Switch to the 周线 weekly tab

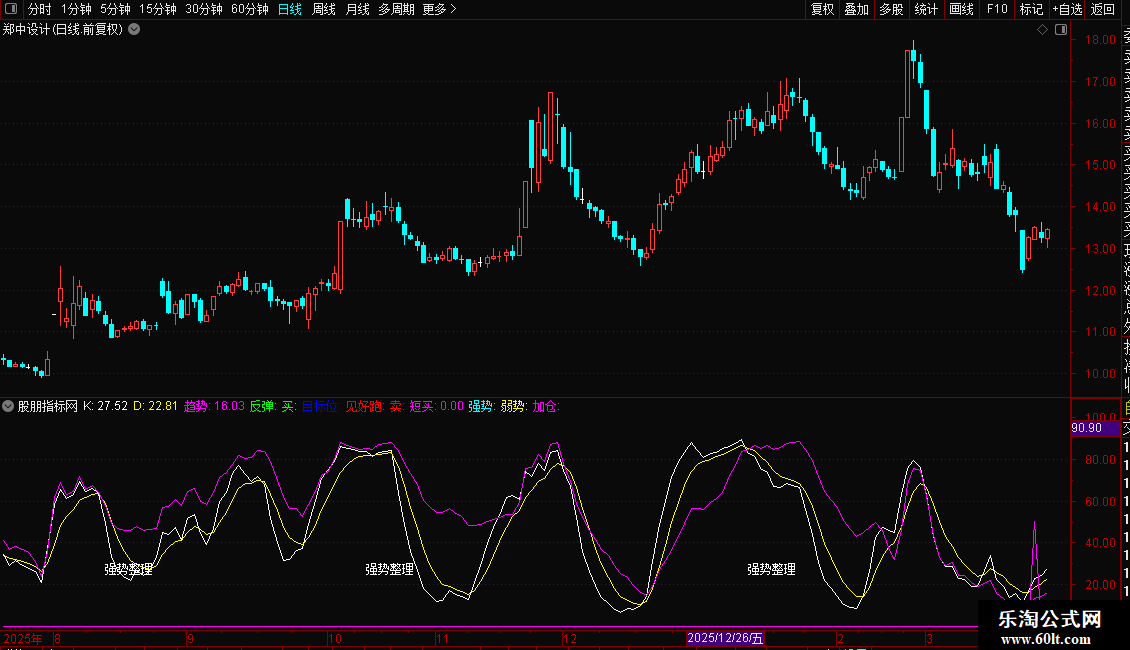[324, 9]
